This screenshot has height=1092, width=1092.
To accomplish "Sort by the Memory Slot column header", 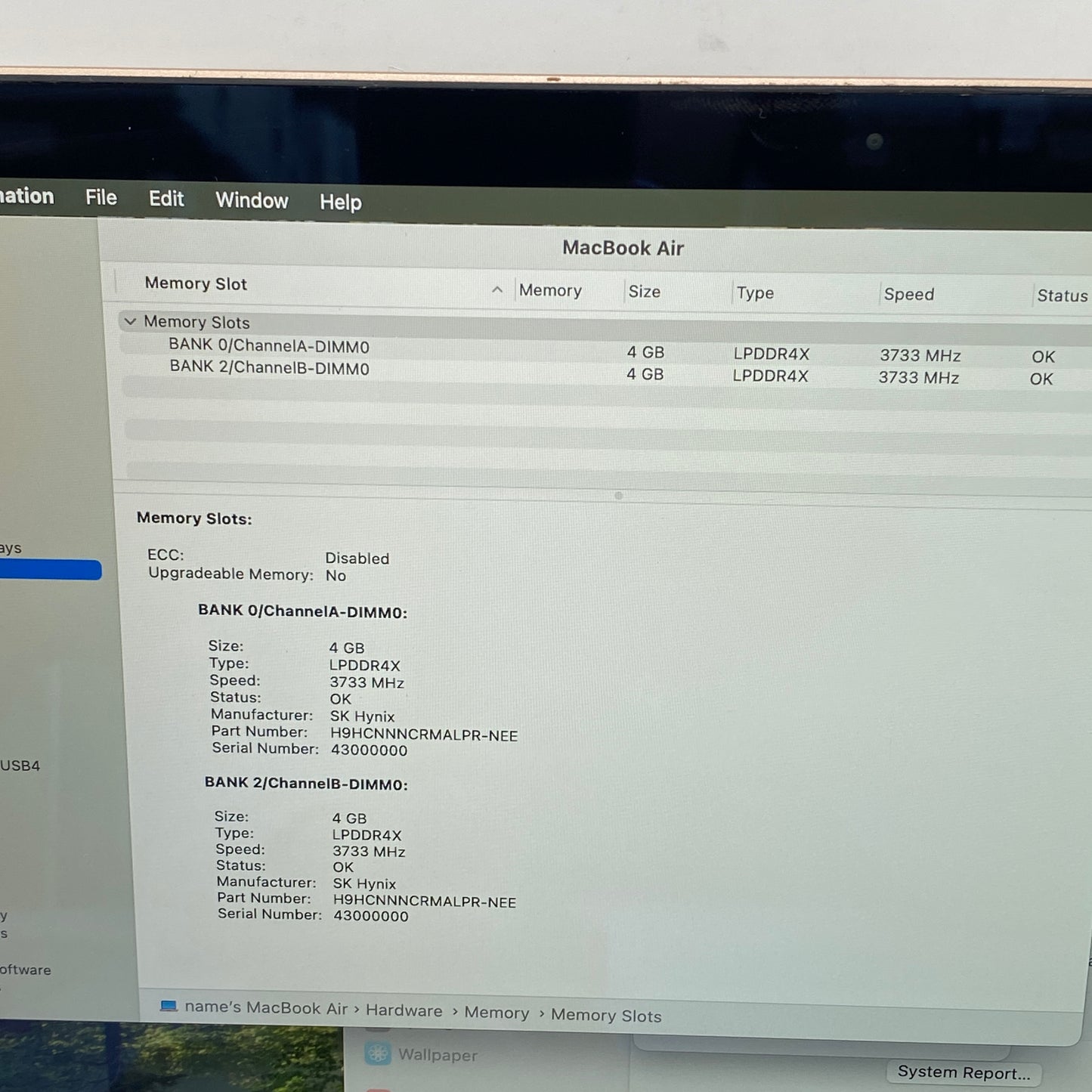I will click(196, 283).
